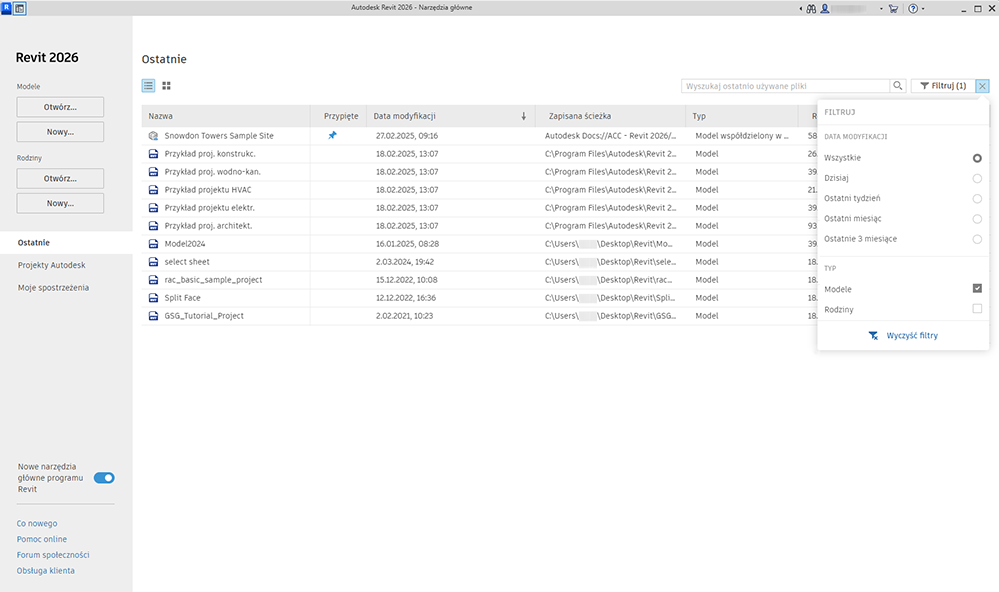Click file icon of Split Face
Viewport: 999px width, 592px height.
[x=153, y=298]
